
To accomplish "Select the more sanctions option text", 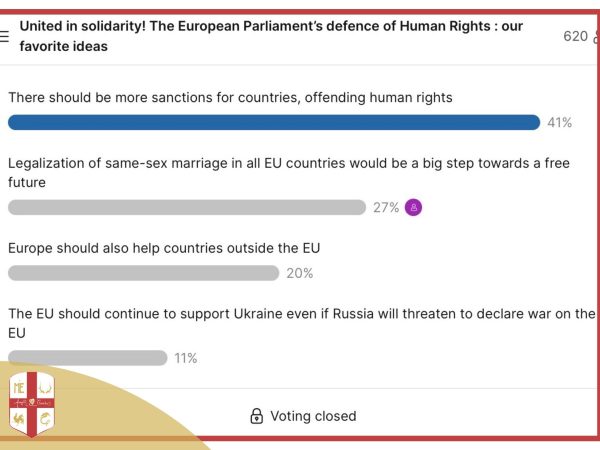I will [230, 98].
